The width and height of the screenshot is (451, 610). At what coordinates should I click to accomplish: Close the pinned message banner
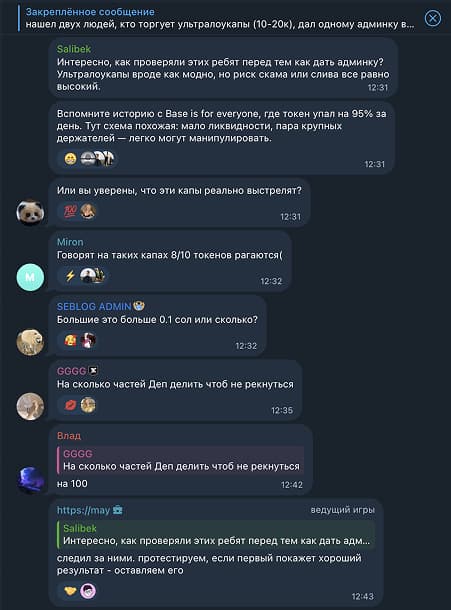(x=433, y=18)
